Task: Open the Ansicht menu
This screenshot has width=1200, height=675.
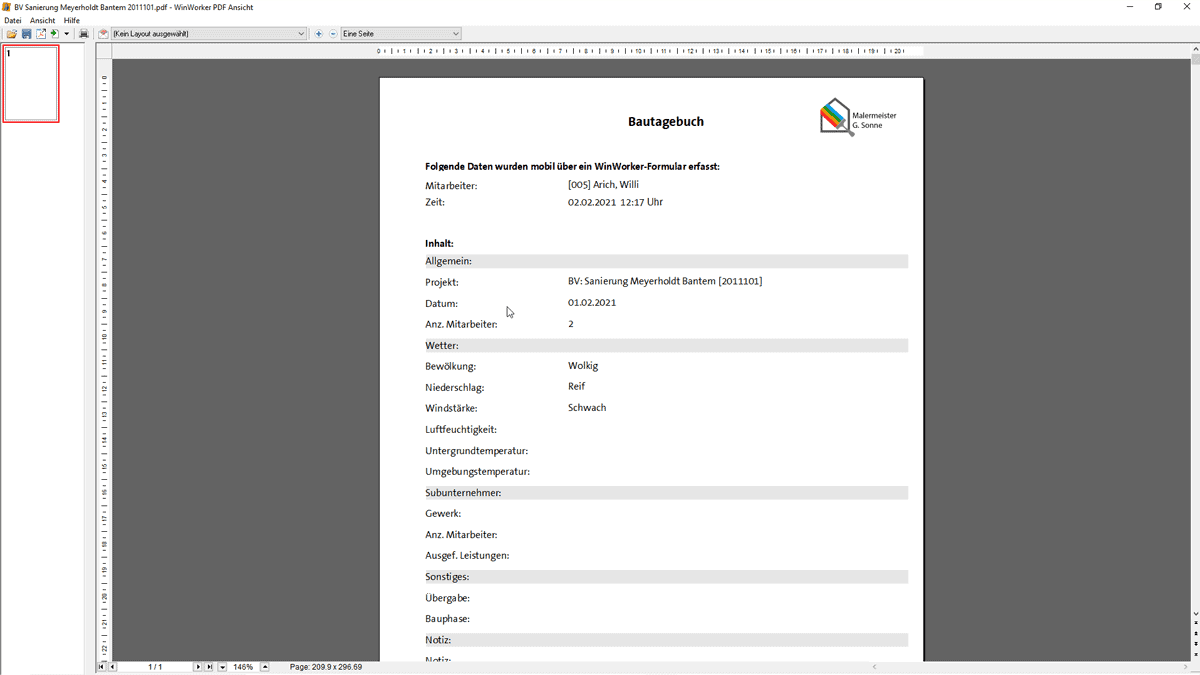Action: click(x=43, y=20)
